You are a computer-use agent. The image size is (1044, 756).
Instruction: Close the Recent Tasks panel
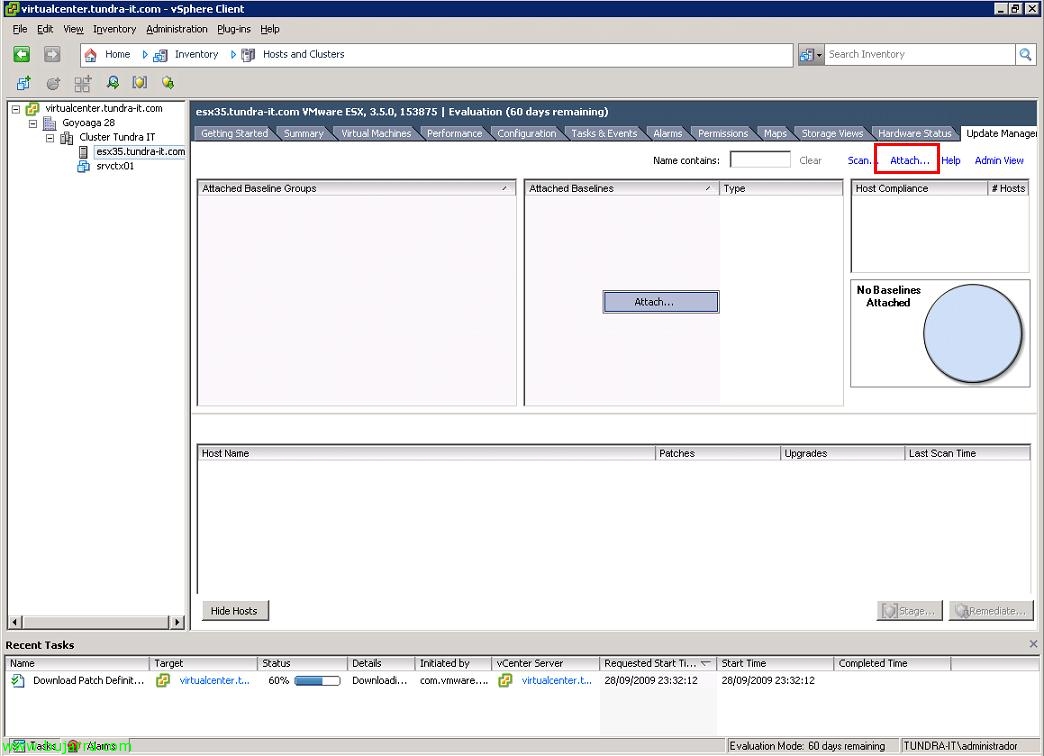[1033, 644]
